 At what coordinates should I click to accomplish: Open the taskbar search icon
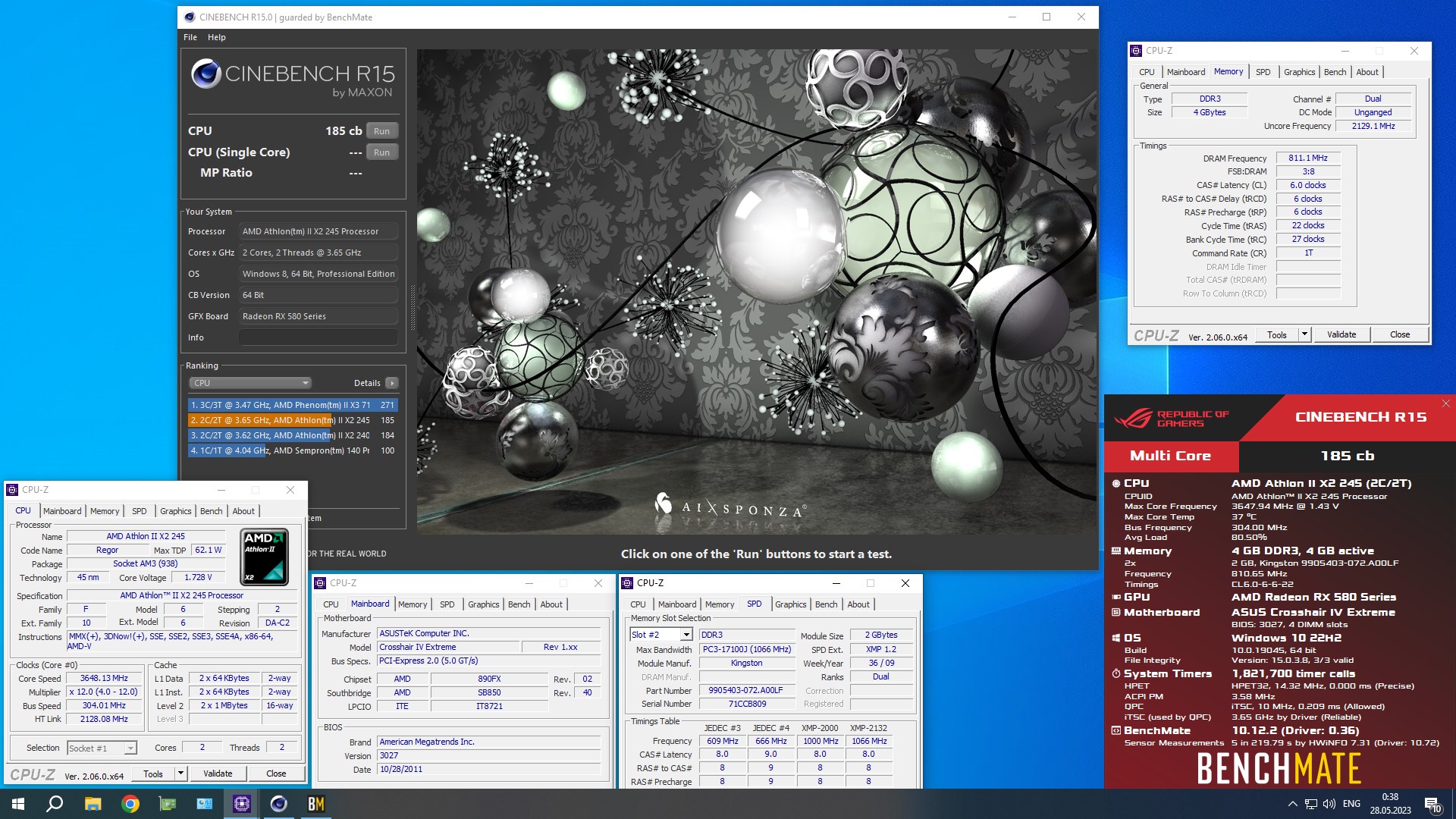coord(55,804)
